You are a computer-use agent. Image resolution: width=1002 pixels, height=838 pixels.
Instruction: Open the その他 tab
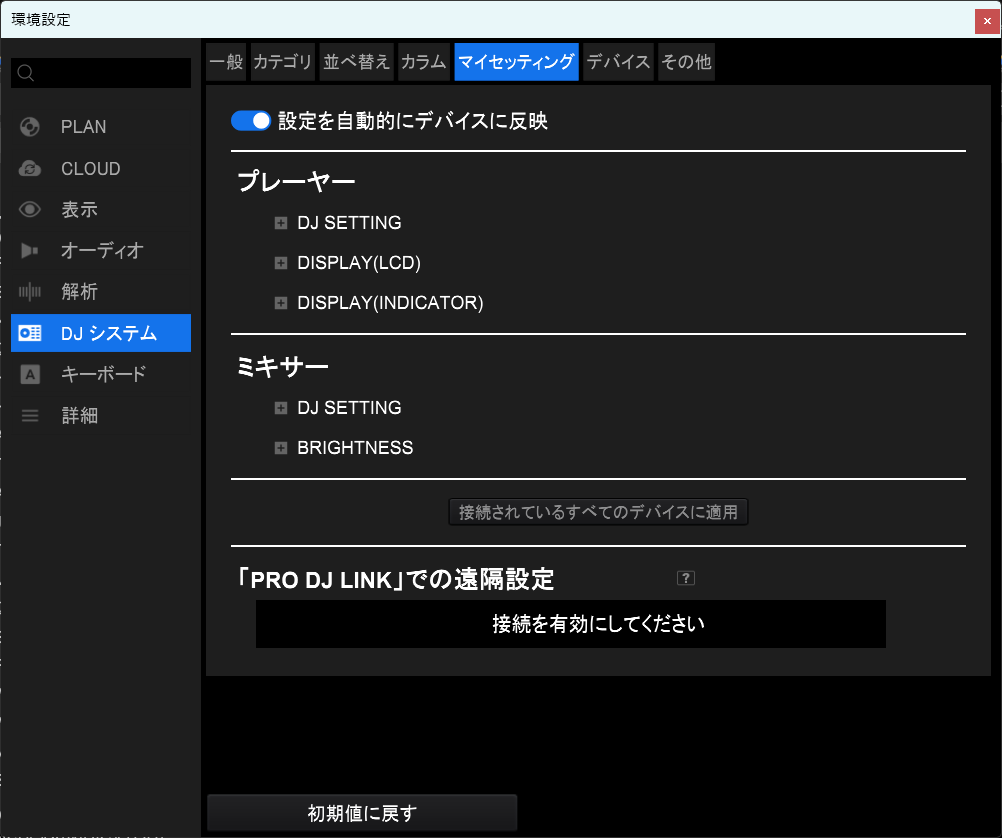[686, 62]
